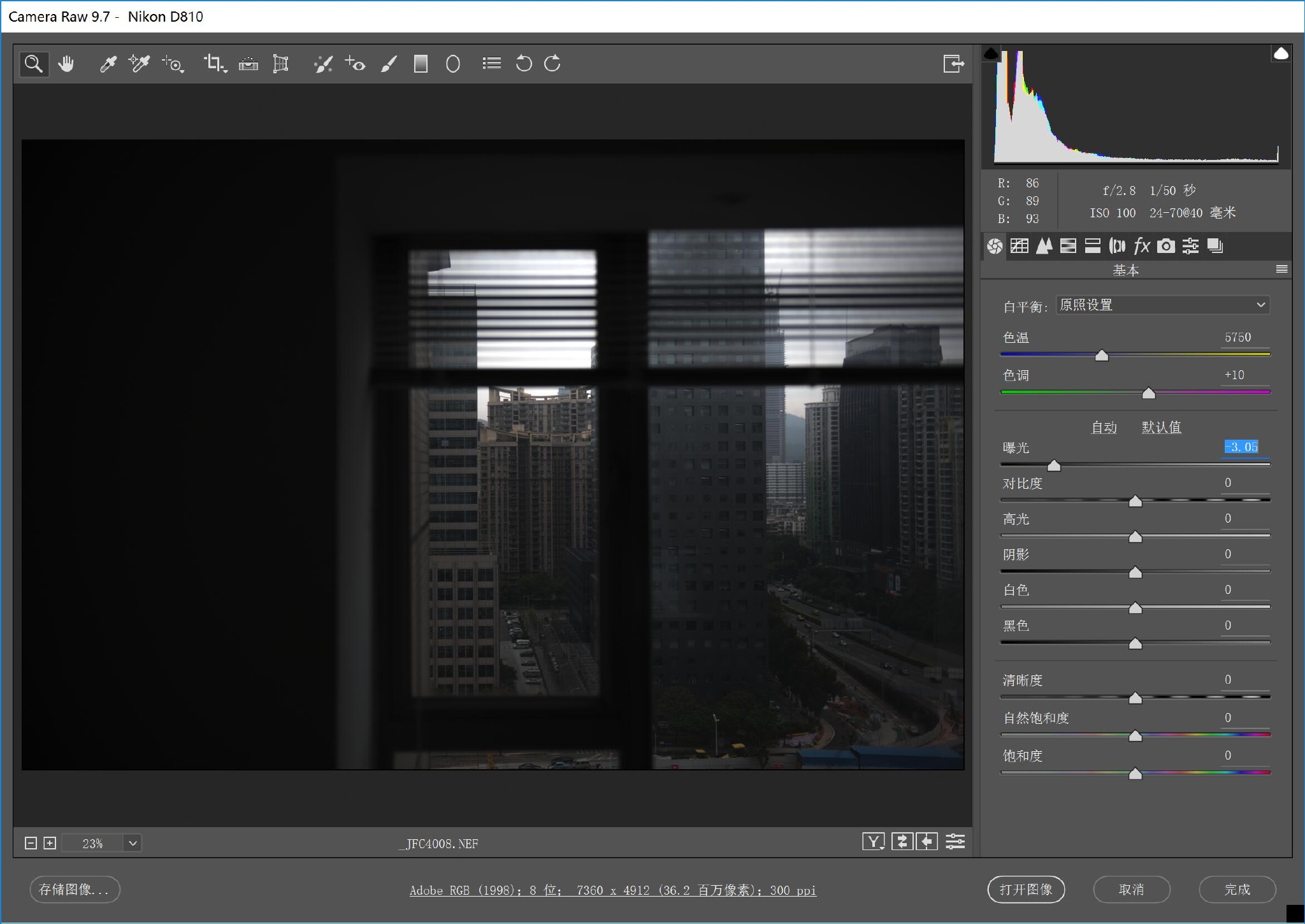Open workflow options link Adobe RGB (1998)
This screenshot has height=924, width=1305.
[612, 890]
